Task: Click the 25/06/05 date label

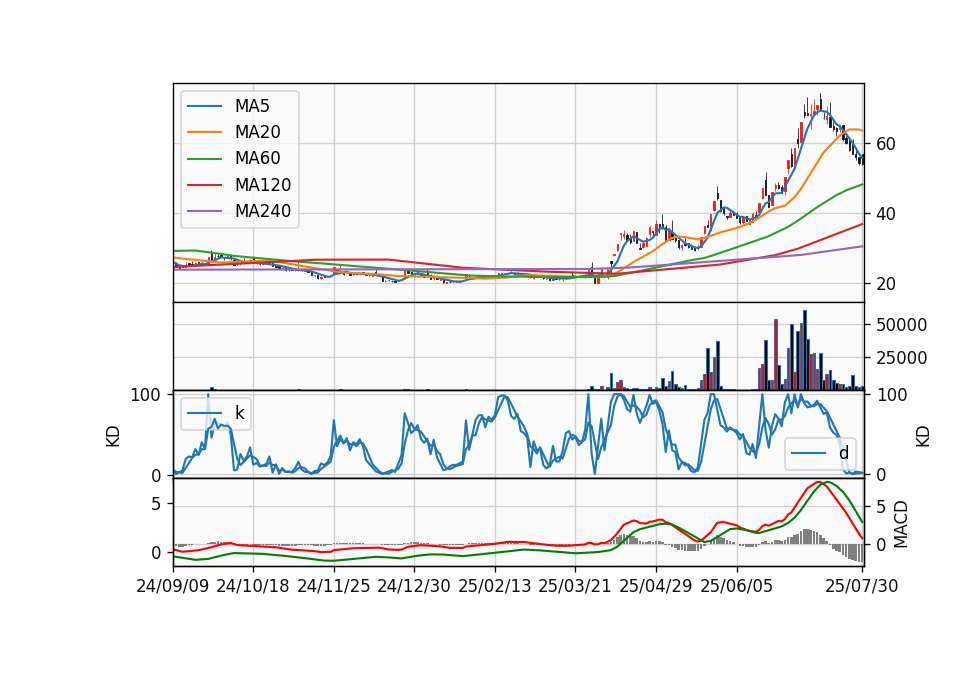Action: pos(737,586)
